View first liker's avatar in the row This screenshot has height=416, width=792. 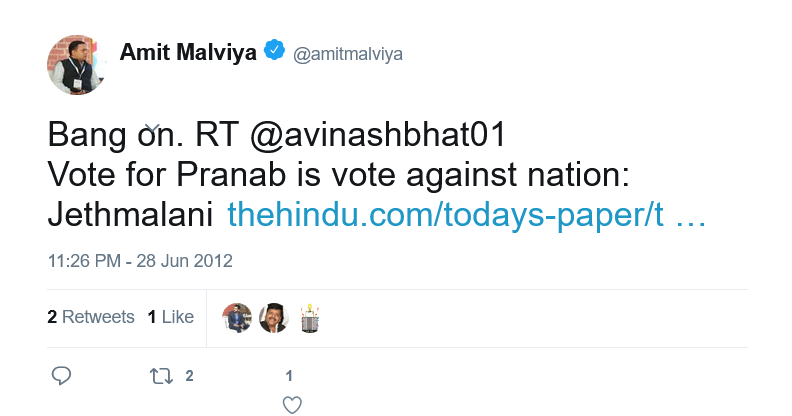pos(237,318)
